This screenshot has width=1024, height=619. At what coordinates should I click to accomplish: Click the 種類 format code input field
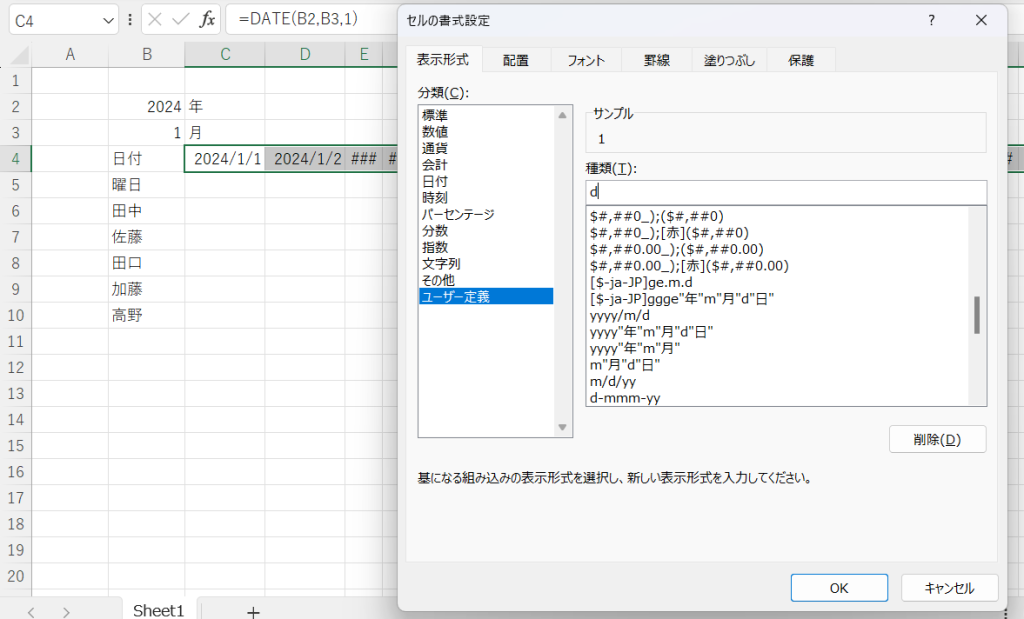coord(785,192)
